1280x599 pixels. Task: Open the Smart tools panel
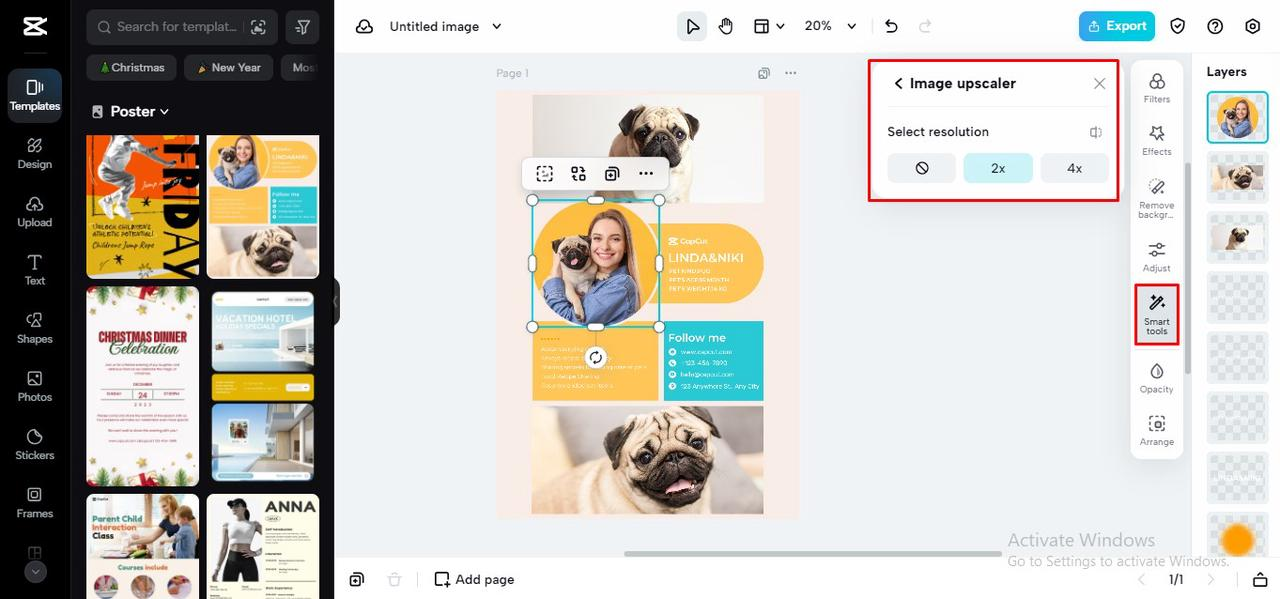[x=1157, y=315]
